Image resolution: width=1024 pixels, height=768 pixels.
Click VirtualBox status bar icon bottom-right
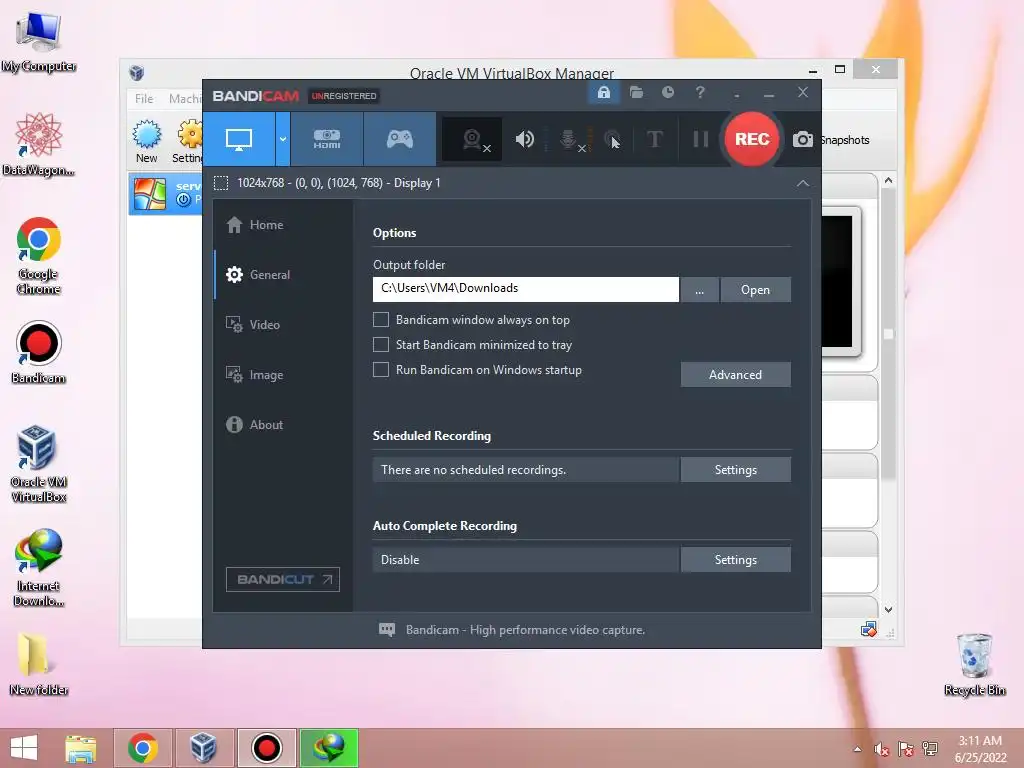(869, 630)
